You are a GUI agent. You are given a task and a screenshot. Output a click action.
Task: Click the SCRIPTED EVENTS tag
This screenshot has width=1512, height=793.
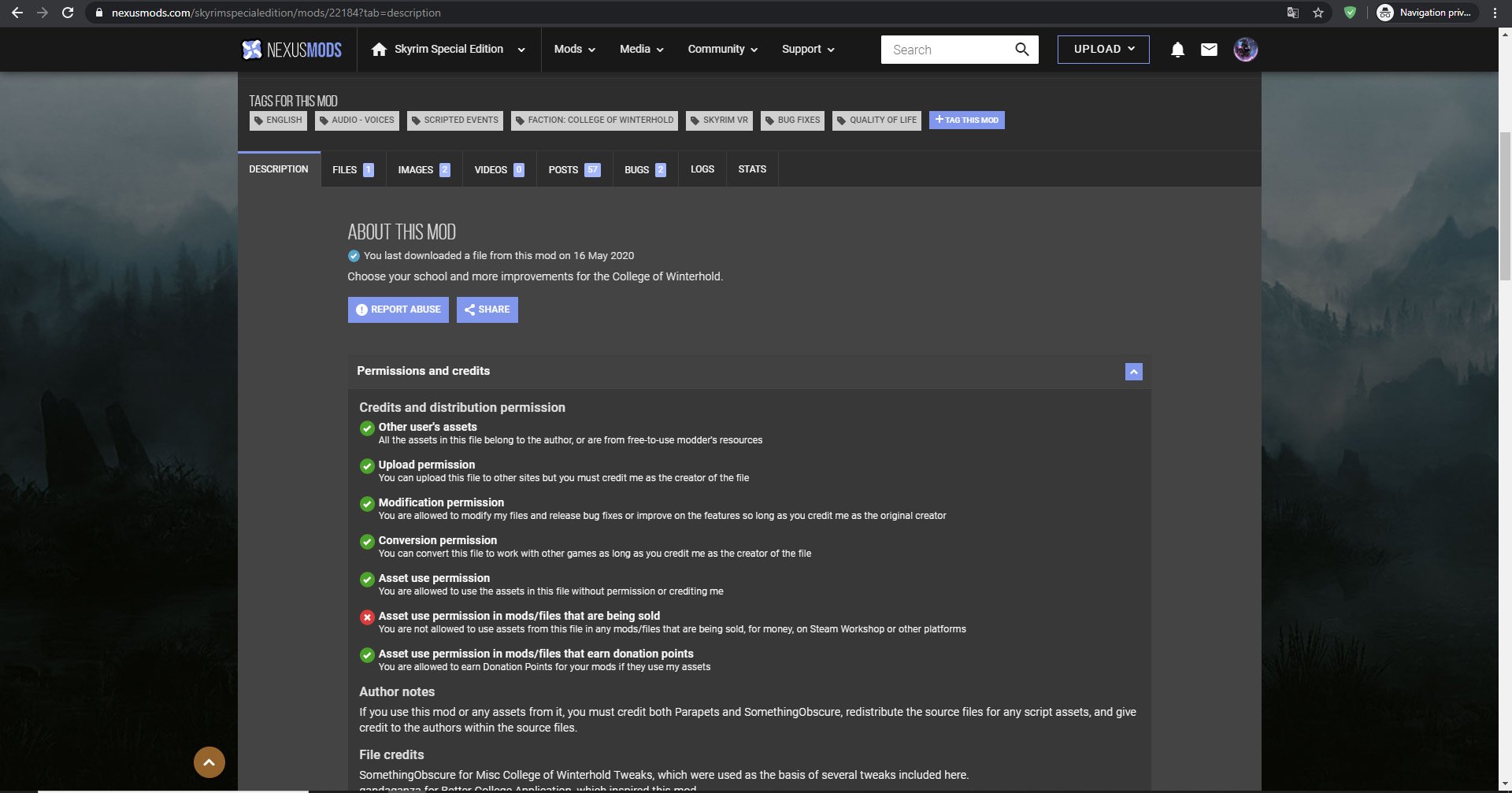455,120
